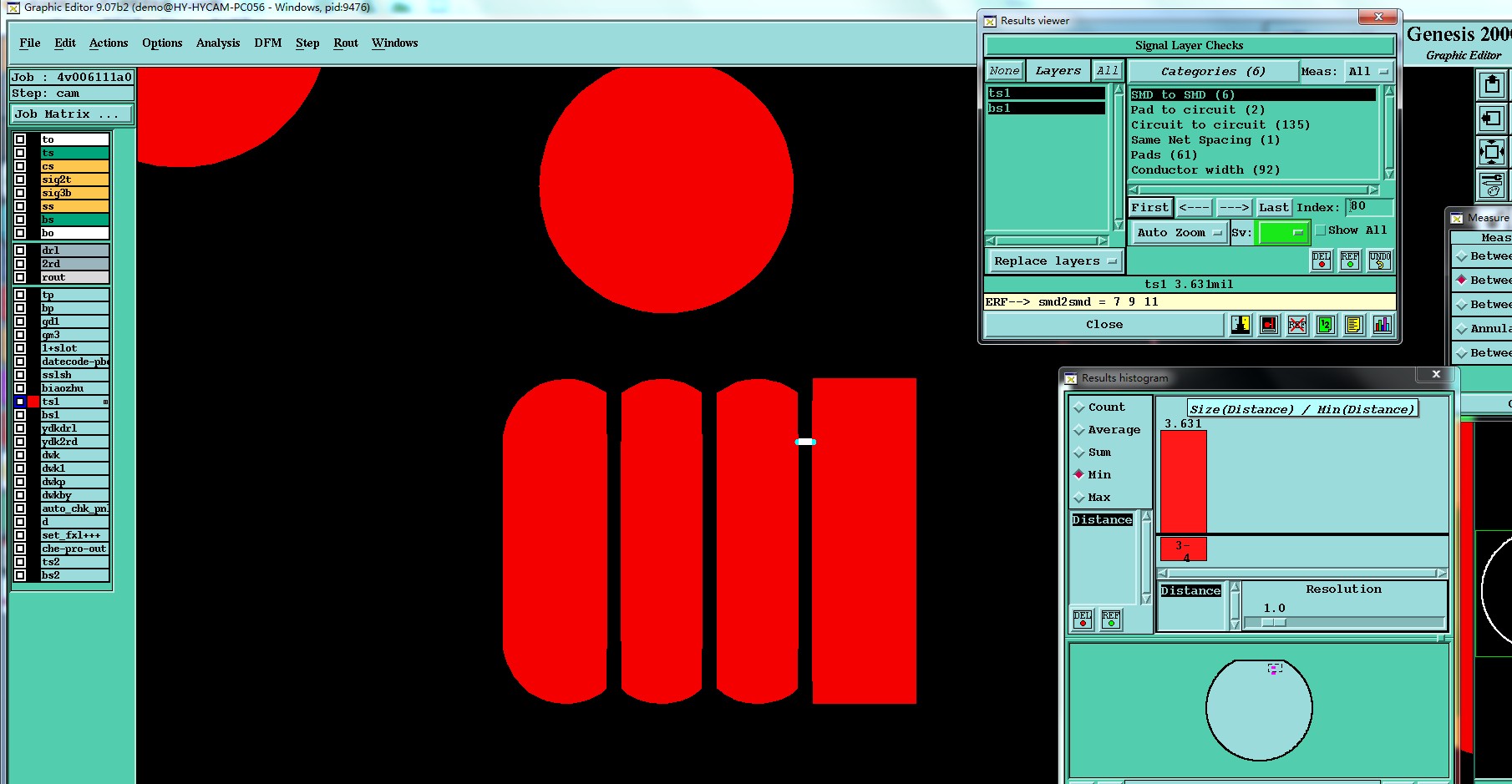Open the Windows menu

(x=395, y=43)
